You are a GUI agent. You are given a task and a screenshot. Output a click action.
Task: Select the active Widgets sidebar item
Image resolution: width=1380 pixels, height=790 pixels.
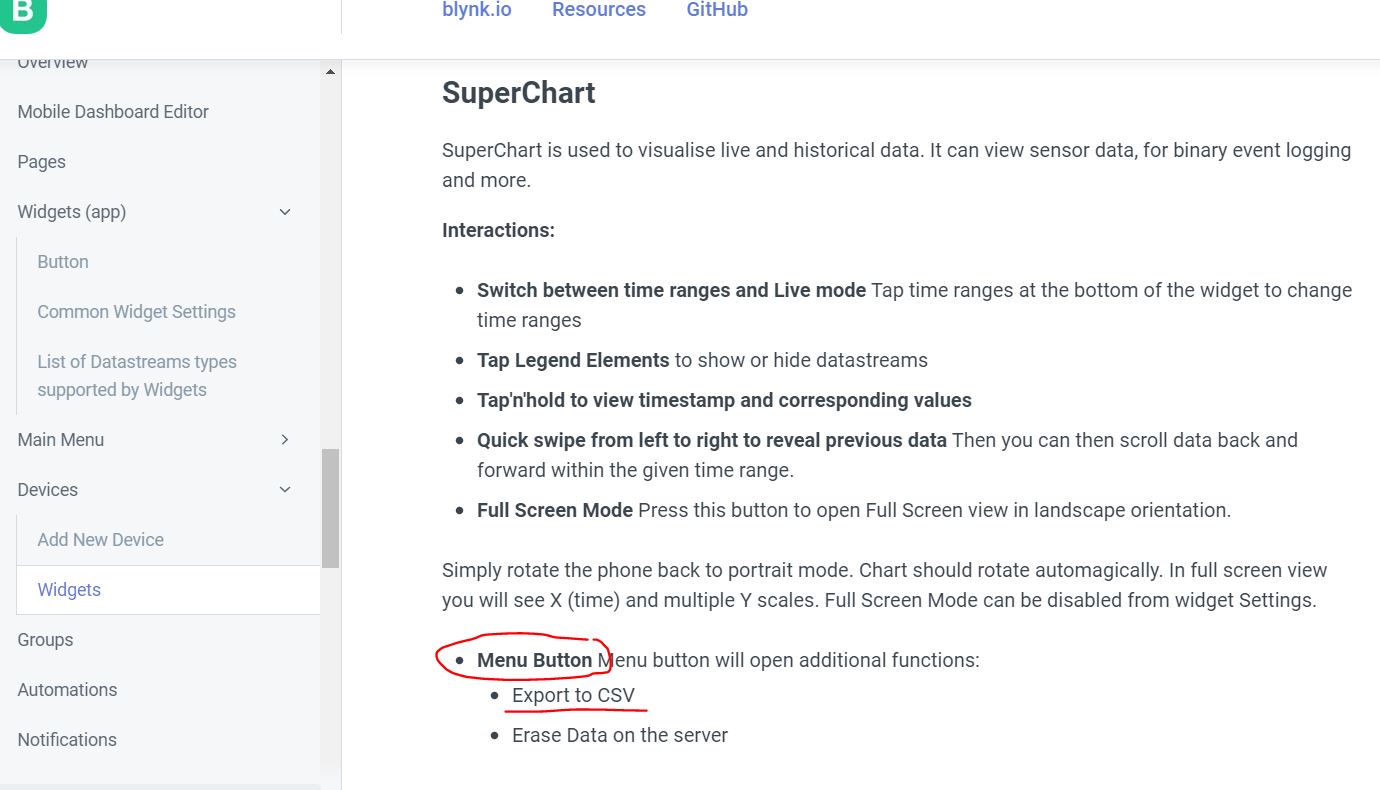click(x=69, y=590)
